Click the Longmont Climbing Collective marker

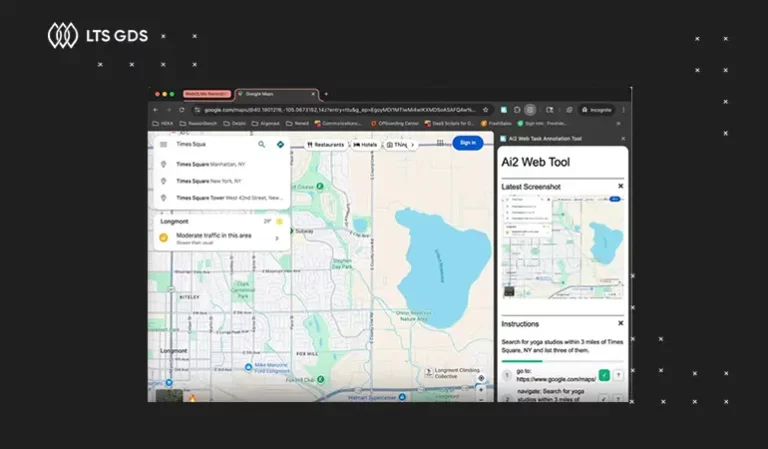429,372
